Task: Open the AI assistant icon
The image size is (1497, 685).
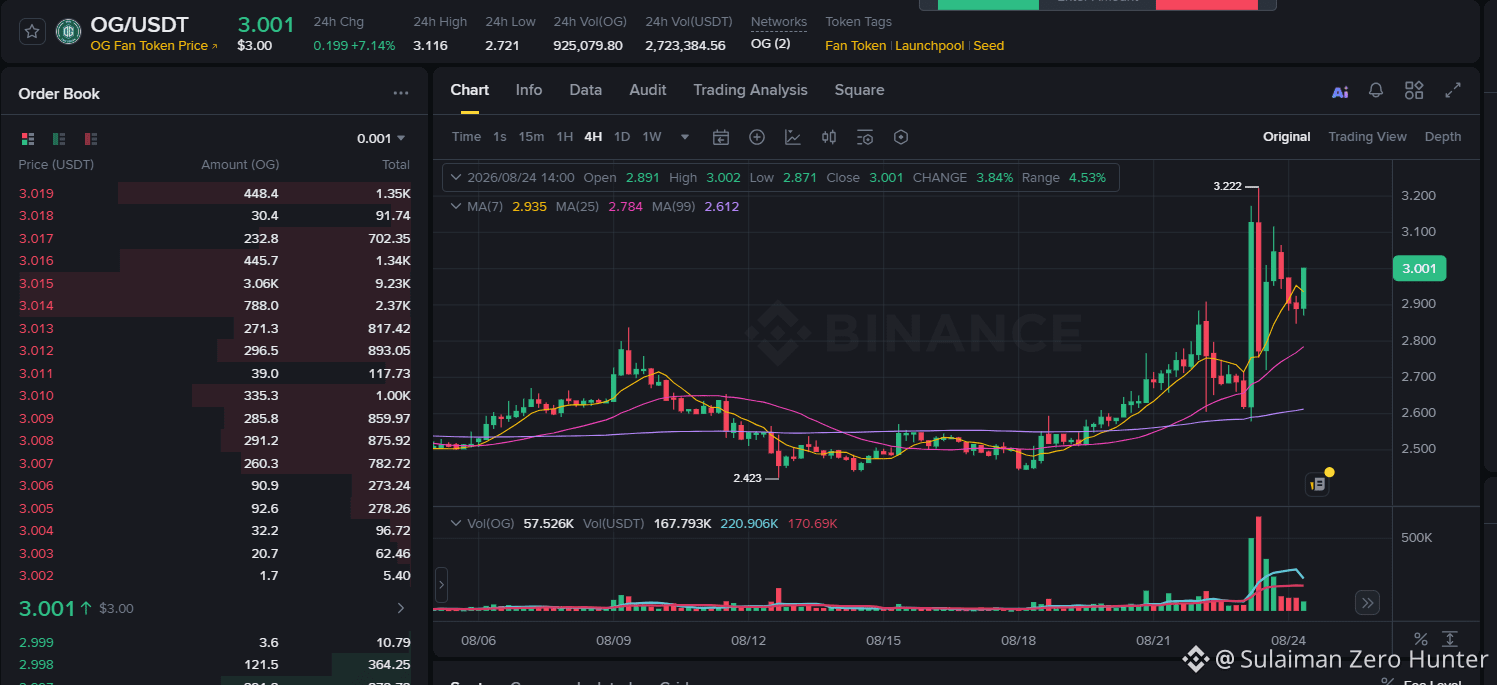Action: (x=1340, y=91)
